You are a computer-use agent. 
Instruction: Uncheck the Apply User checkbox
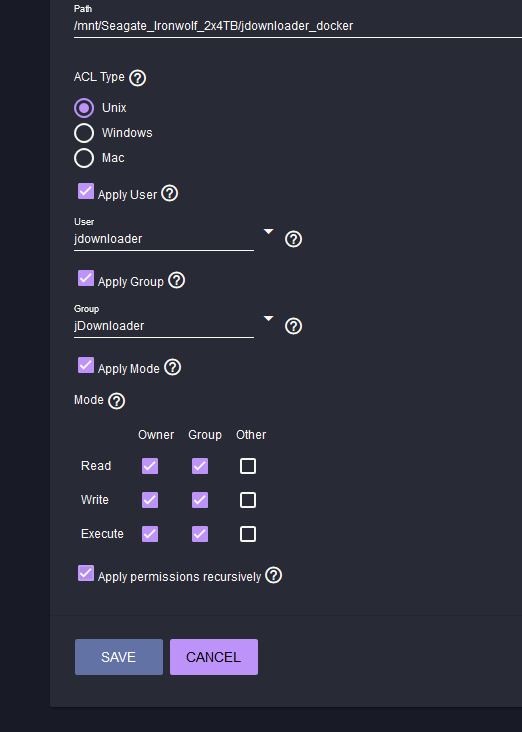(x=86, y=191)
